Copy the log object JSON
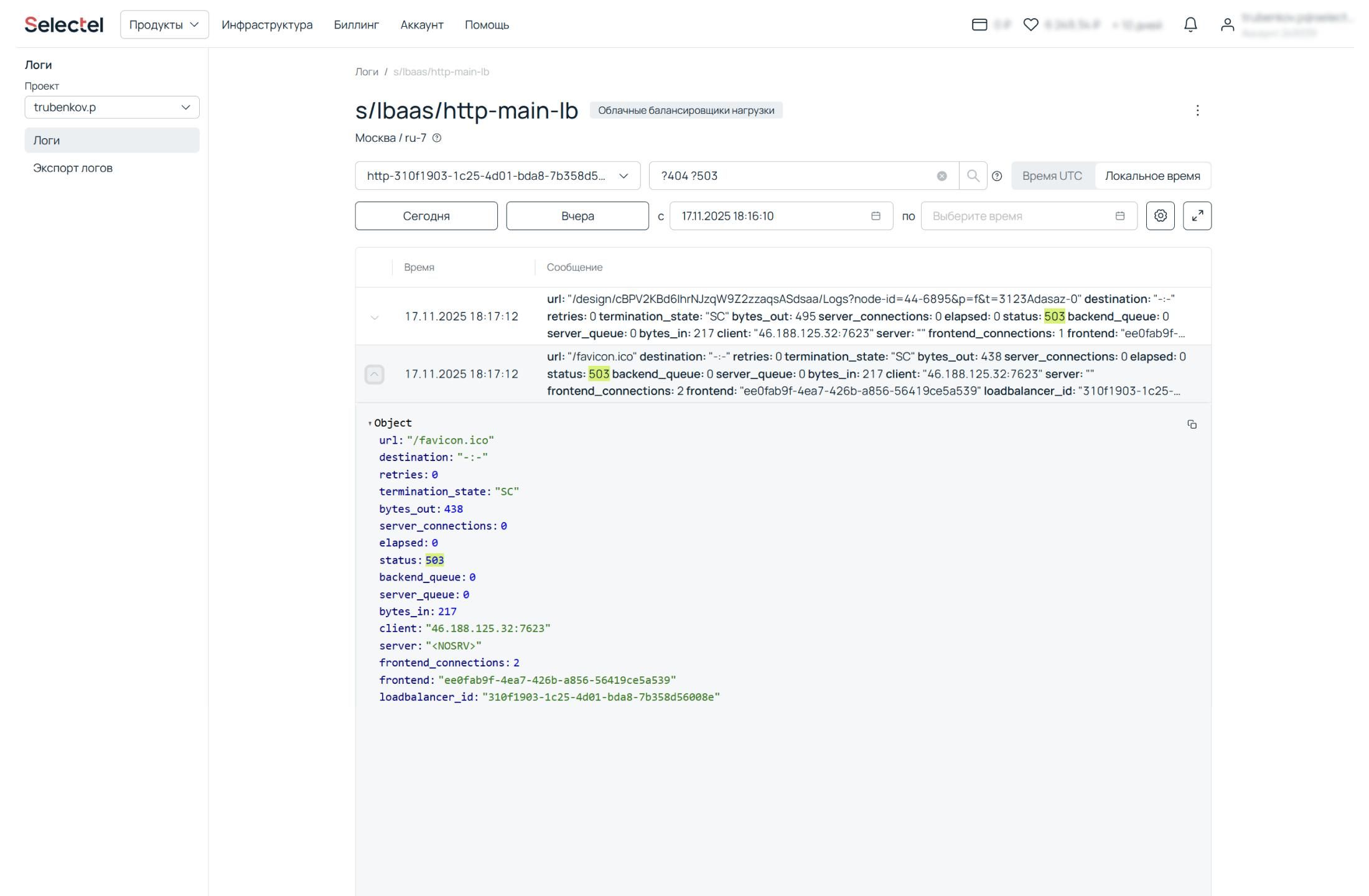This screenshot has width=1369, height=896. click(1192, 424)
